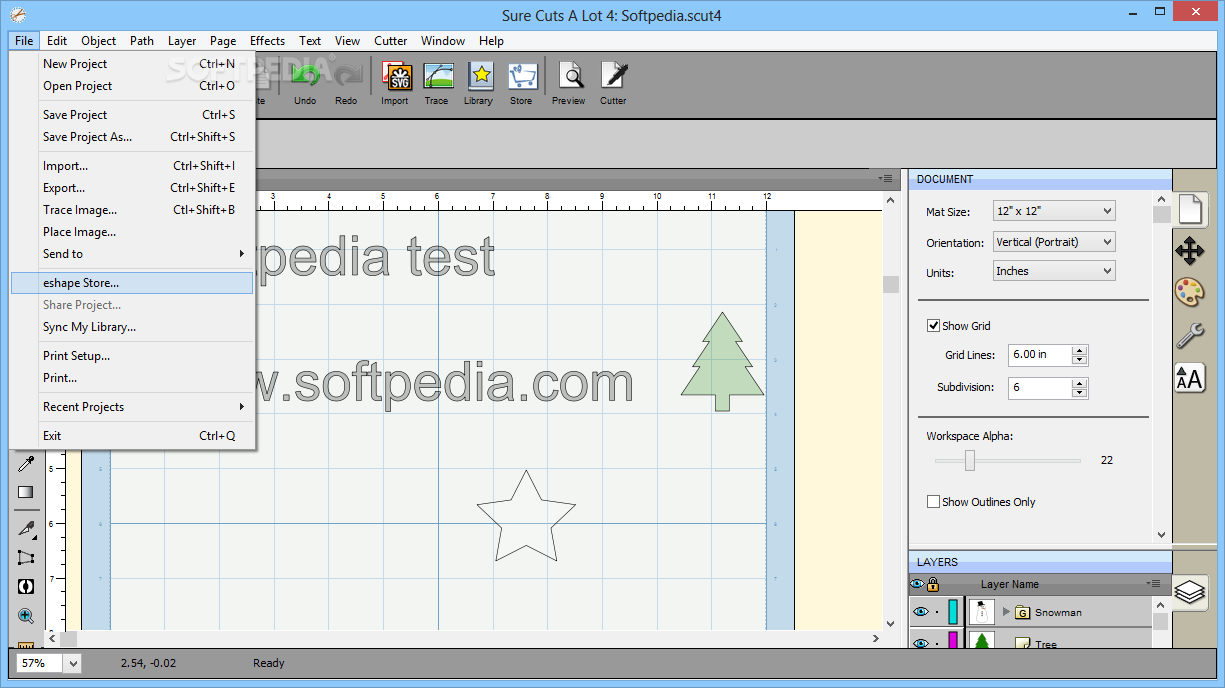The width and height of the screenshot is (1225, 688).
Task: Open the Cutter toolbar icon
Action: (x=613, y=76)
